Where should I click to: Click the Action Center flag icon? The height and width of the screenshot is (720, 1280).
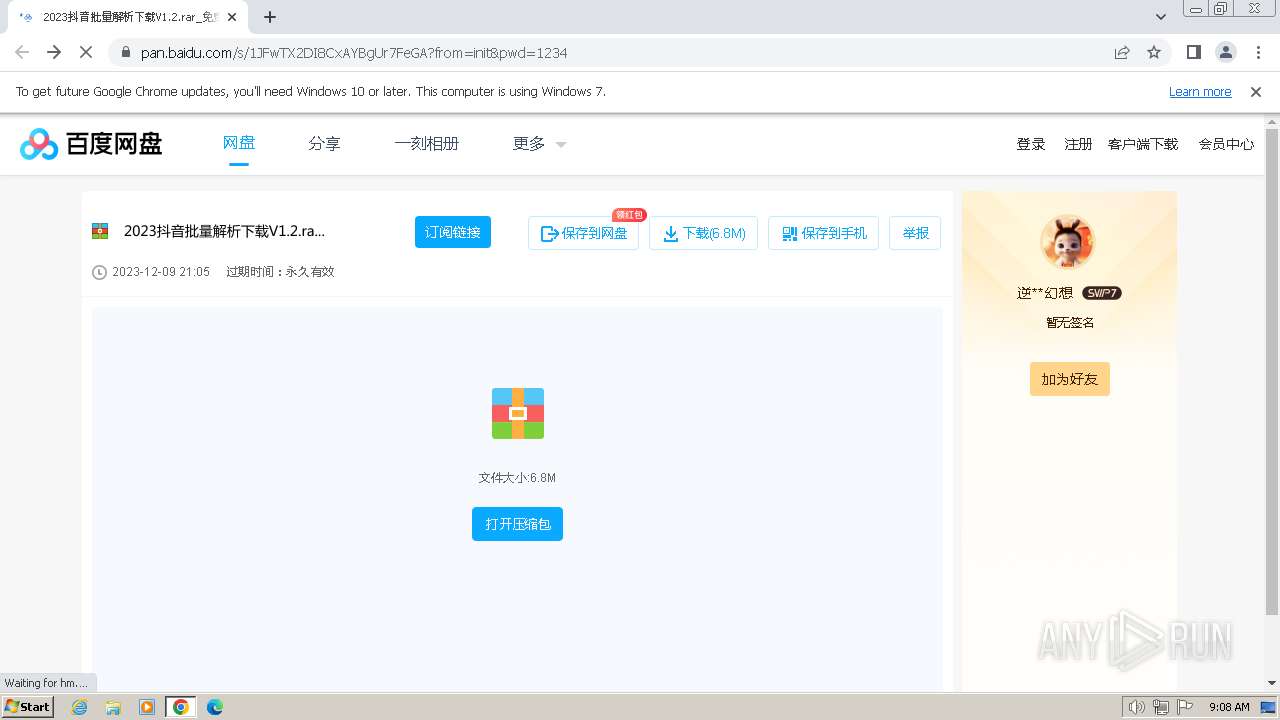click(1185, 707)
